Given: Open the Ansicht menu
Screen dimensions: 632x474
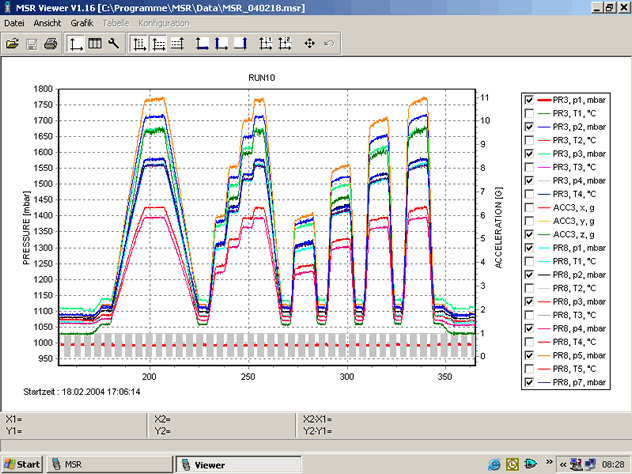Looking at the screenshot, I should tap(47, 22).
